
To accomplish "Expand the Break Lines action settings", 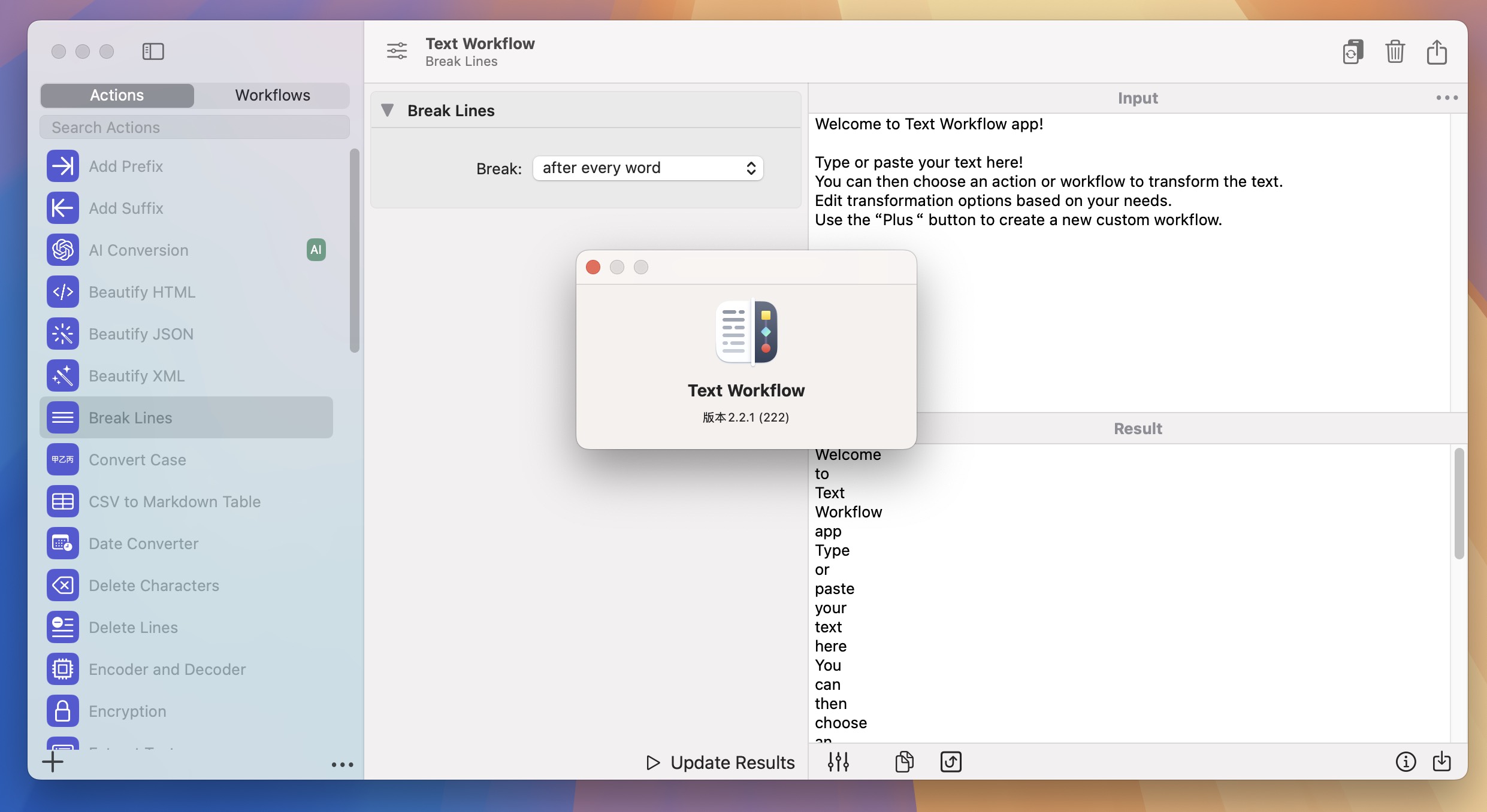I will (386, 109).
